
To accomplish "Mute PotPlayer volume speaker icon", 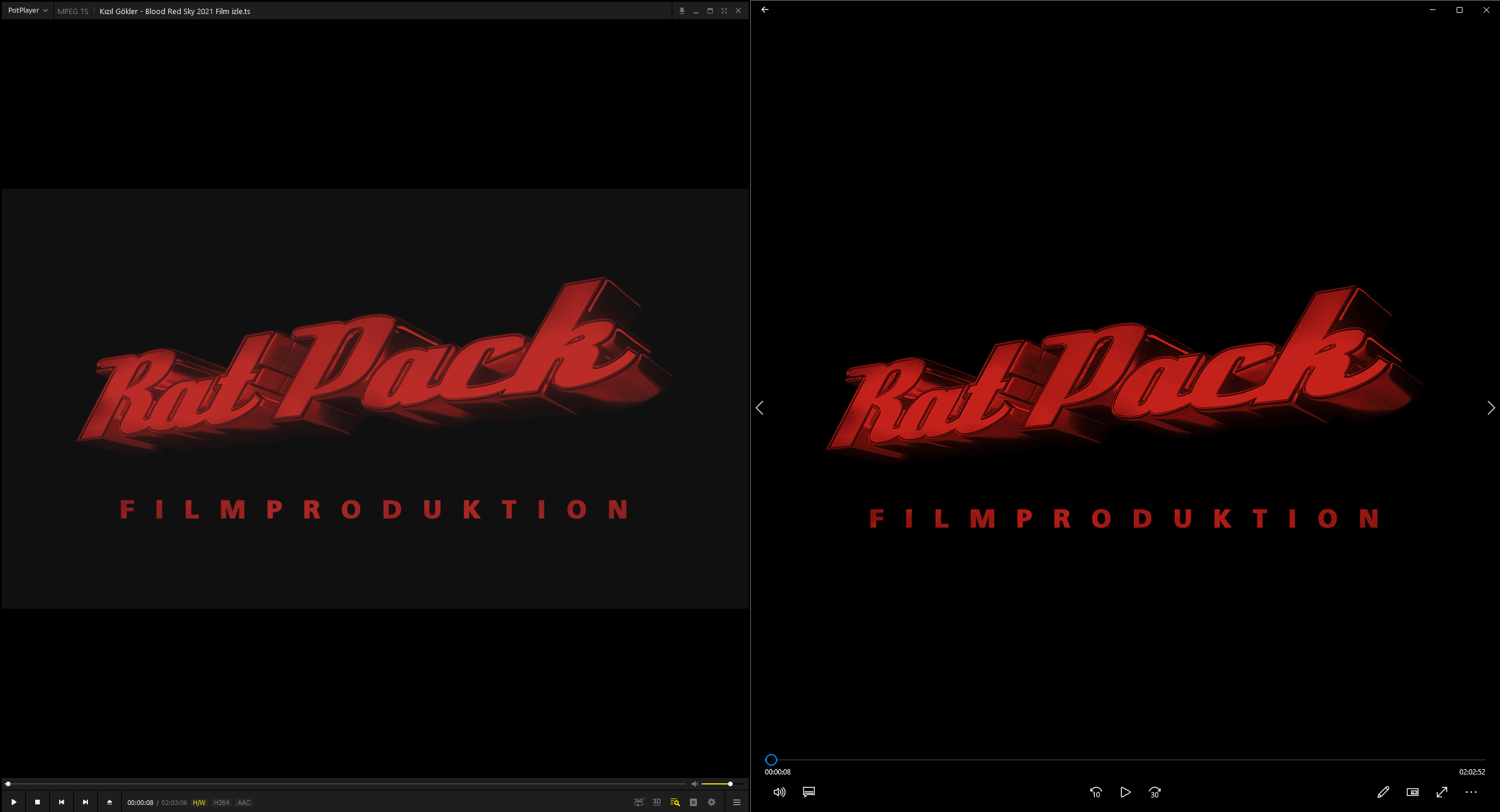I will tap(695, 784).
